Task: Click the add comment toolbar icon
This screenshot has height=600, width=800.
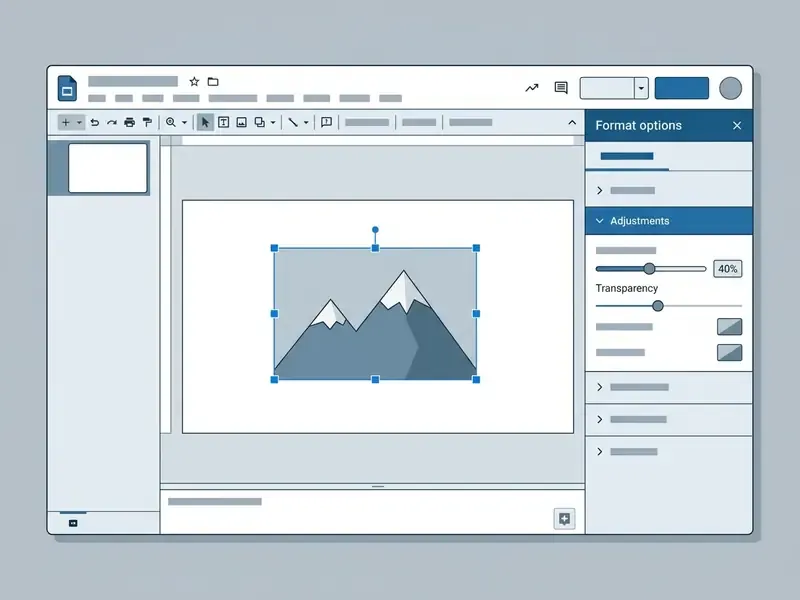Action: coord(327,122)
